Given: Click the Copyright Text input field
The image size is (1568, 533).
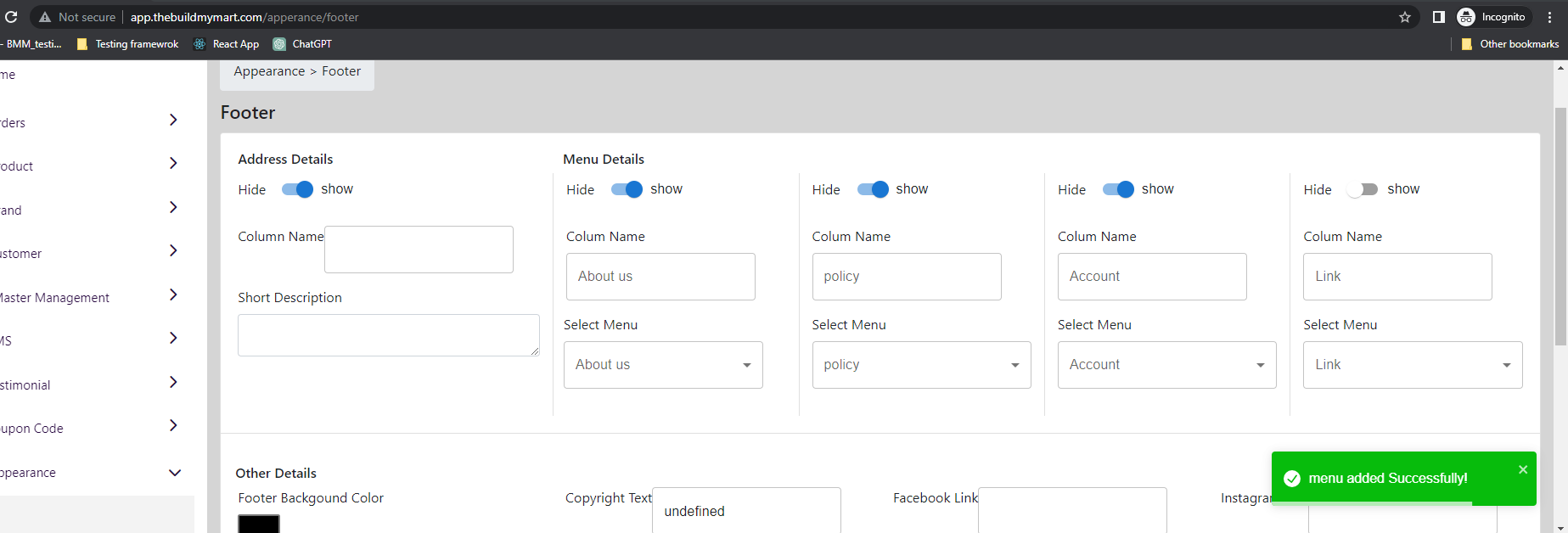Looking at the screenshot, I should click(746, 510).
